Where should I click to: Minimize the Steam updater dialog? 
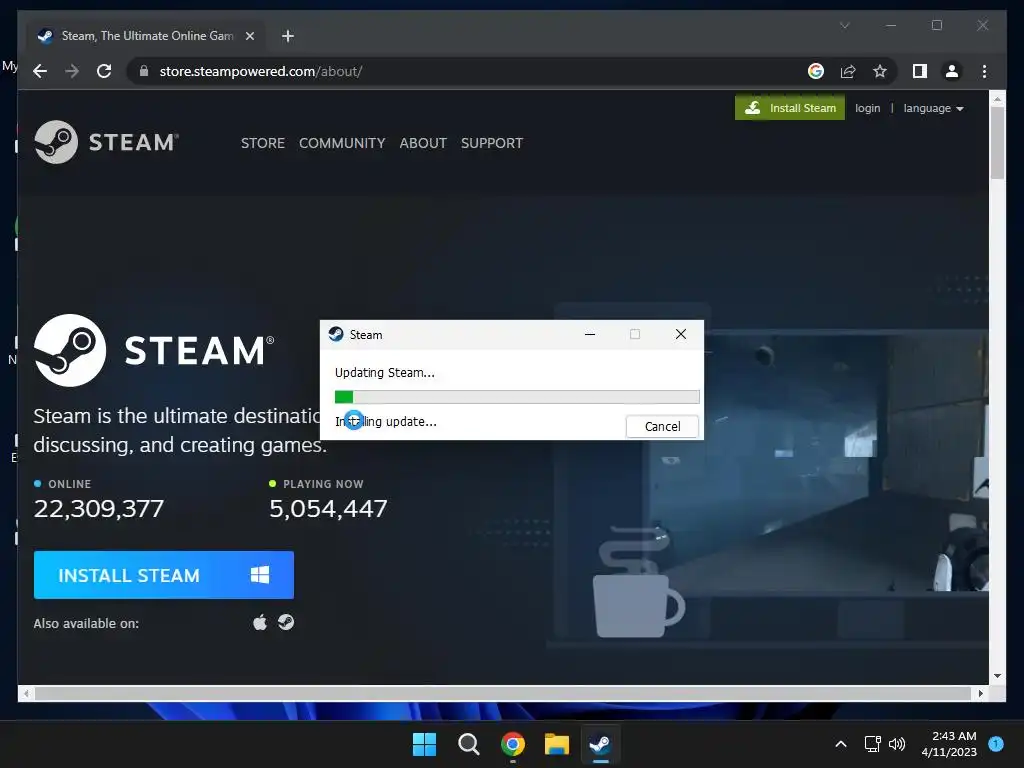(x=590, y=334)
